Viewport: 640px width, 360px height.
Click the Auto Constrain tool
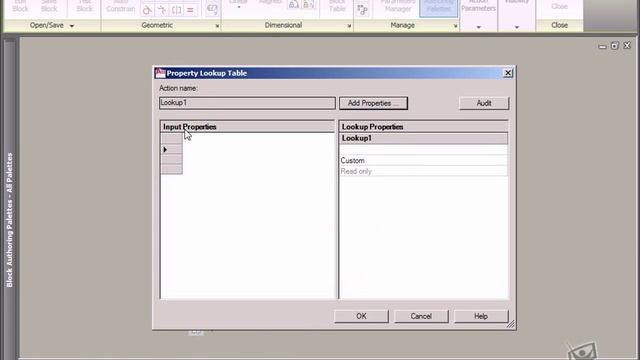pos(120,6)
